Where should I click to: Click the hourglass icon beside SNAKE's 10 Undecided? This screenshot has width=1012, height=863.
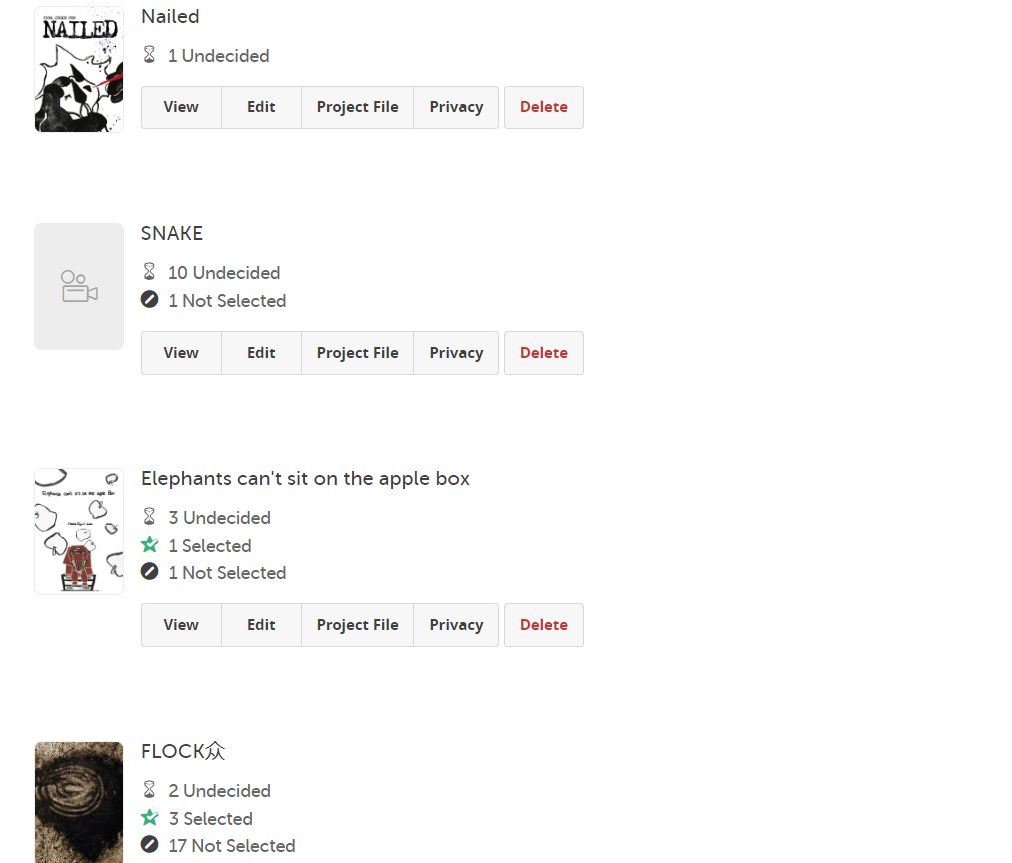149,271
